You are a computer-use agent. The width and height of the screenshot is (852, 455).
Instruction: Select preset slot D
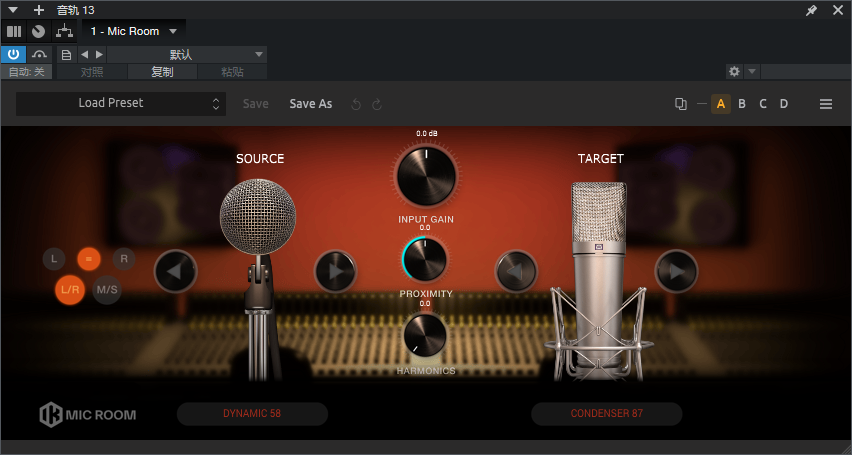[784, 104]
